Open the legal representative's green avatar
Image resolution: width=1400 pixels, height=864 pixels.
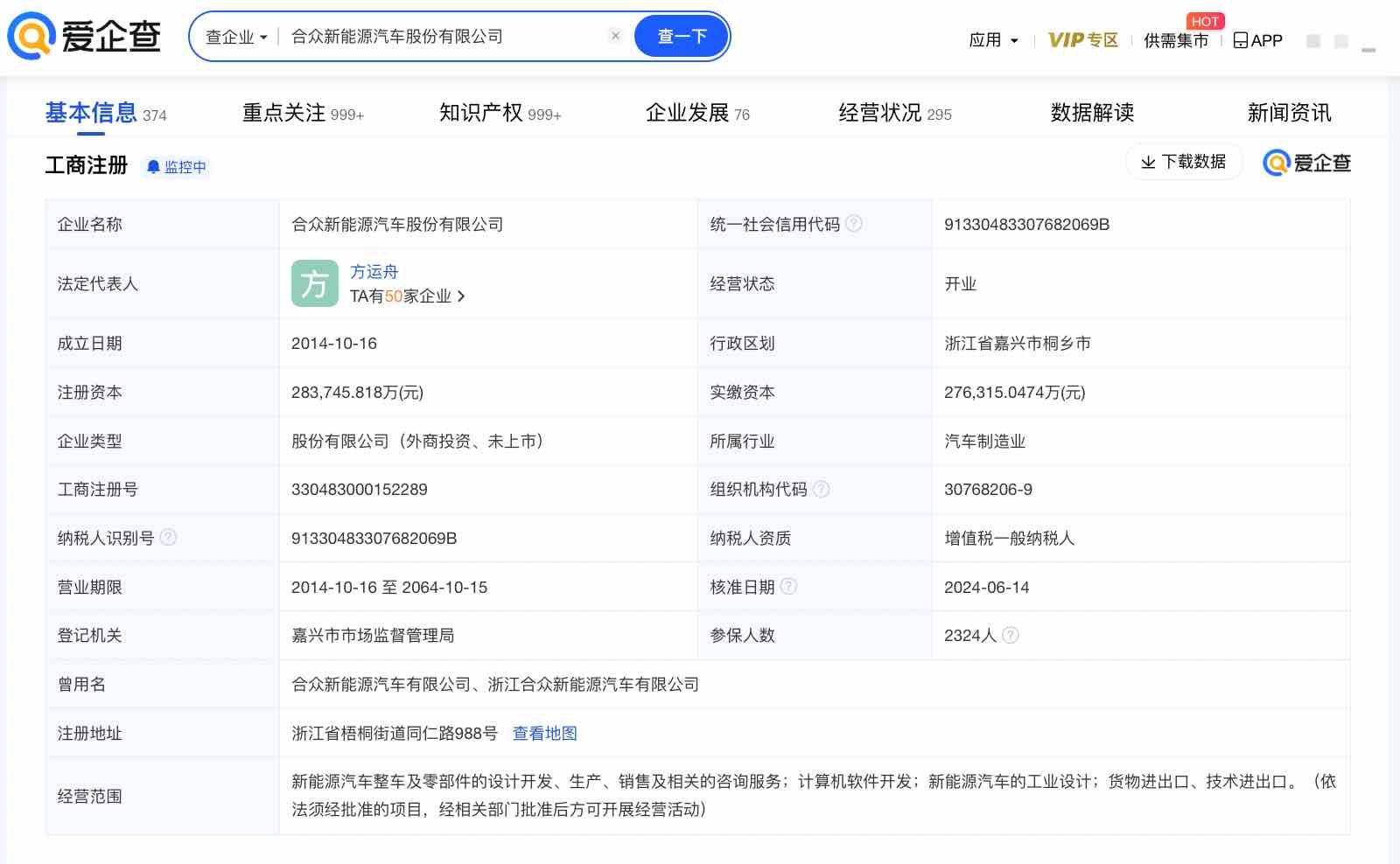314,283
